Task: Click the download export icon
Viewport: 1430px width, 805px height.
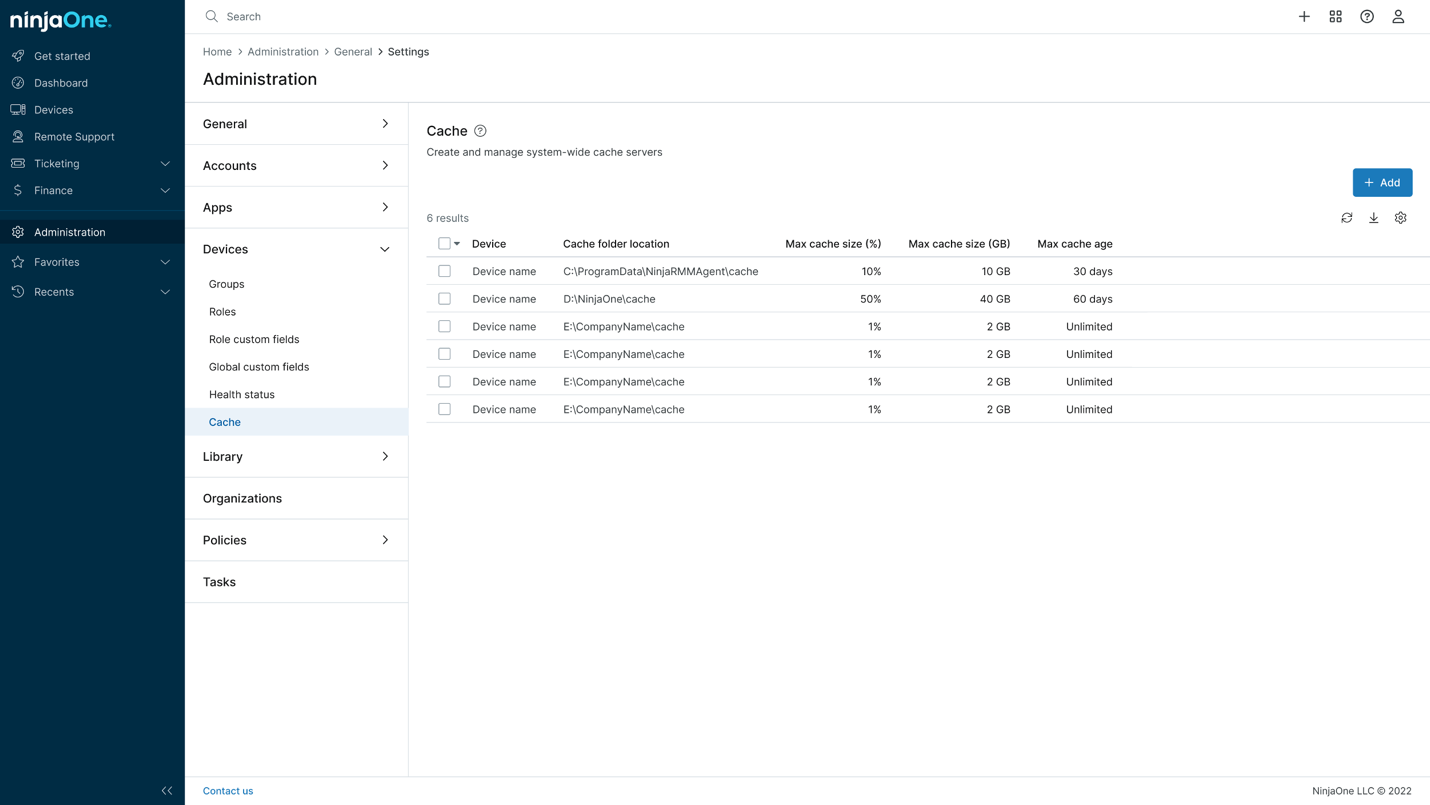Action: coord(1374,218)
